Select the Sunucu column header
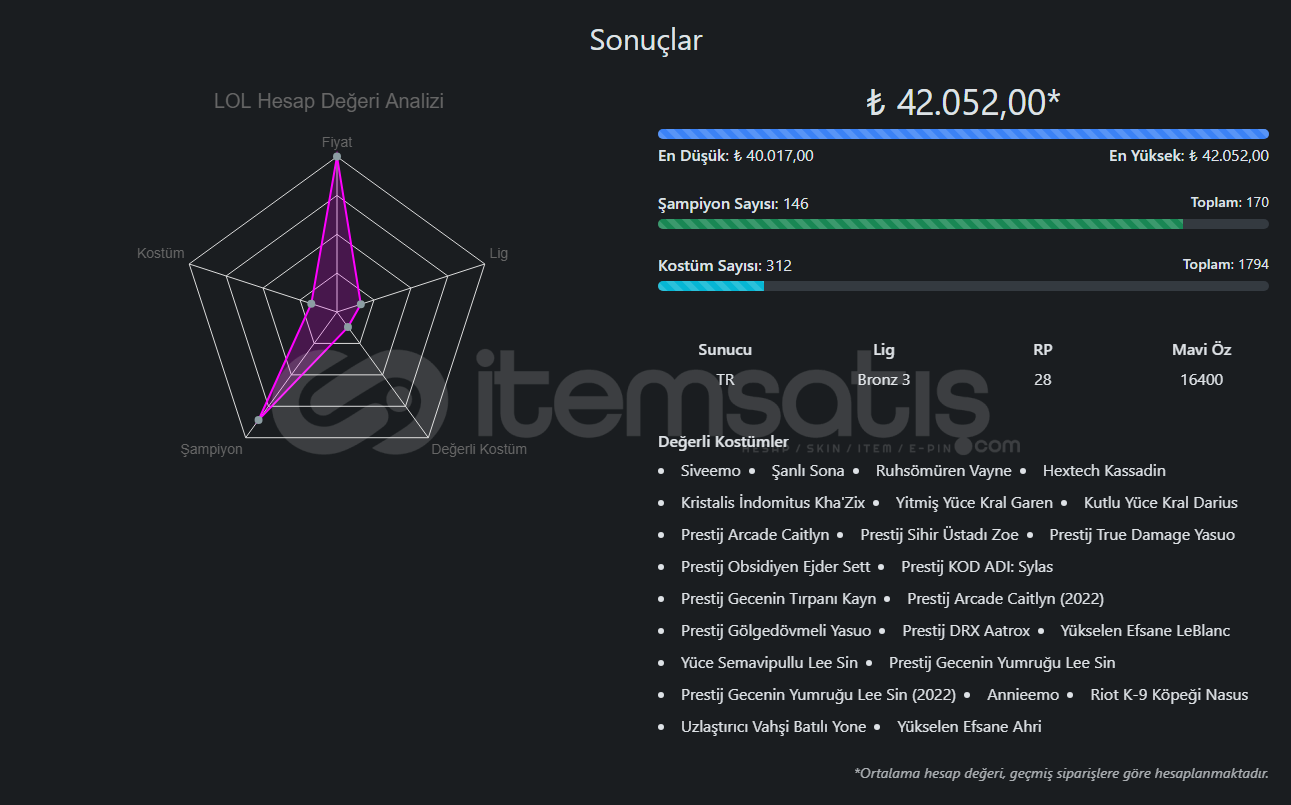 coord(725,350)
